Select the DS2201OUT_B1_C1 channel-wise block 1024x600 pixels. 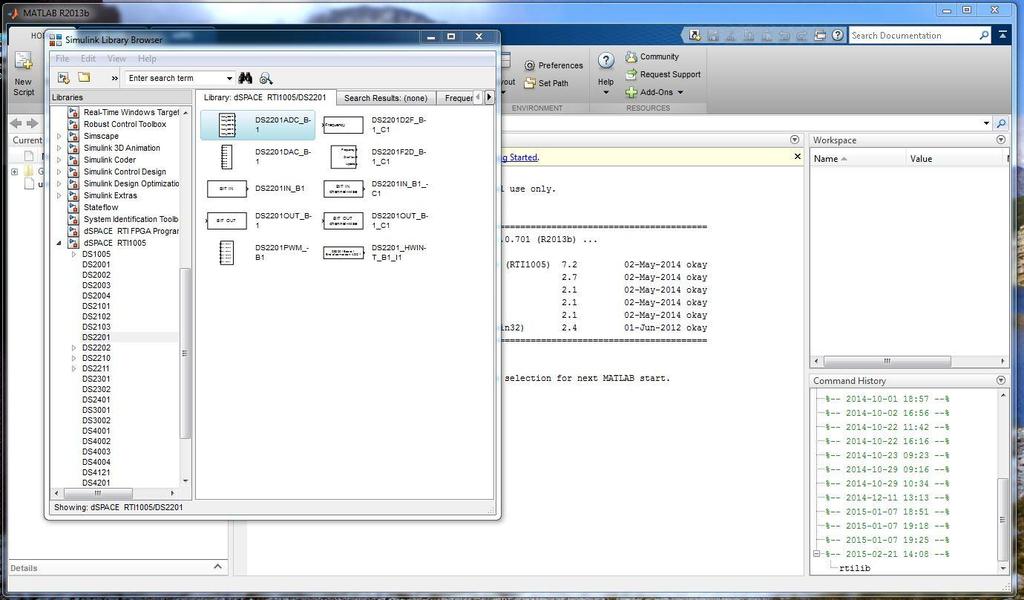pos(344,221)
